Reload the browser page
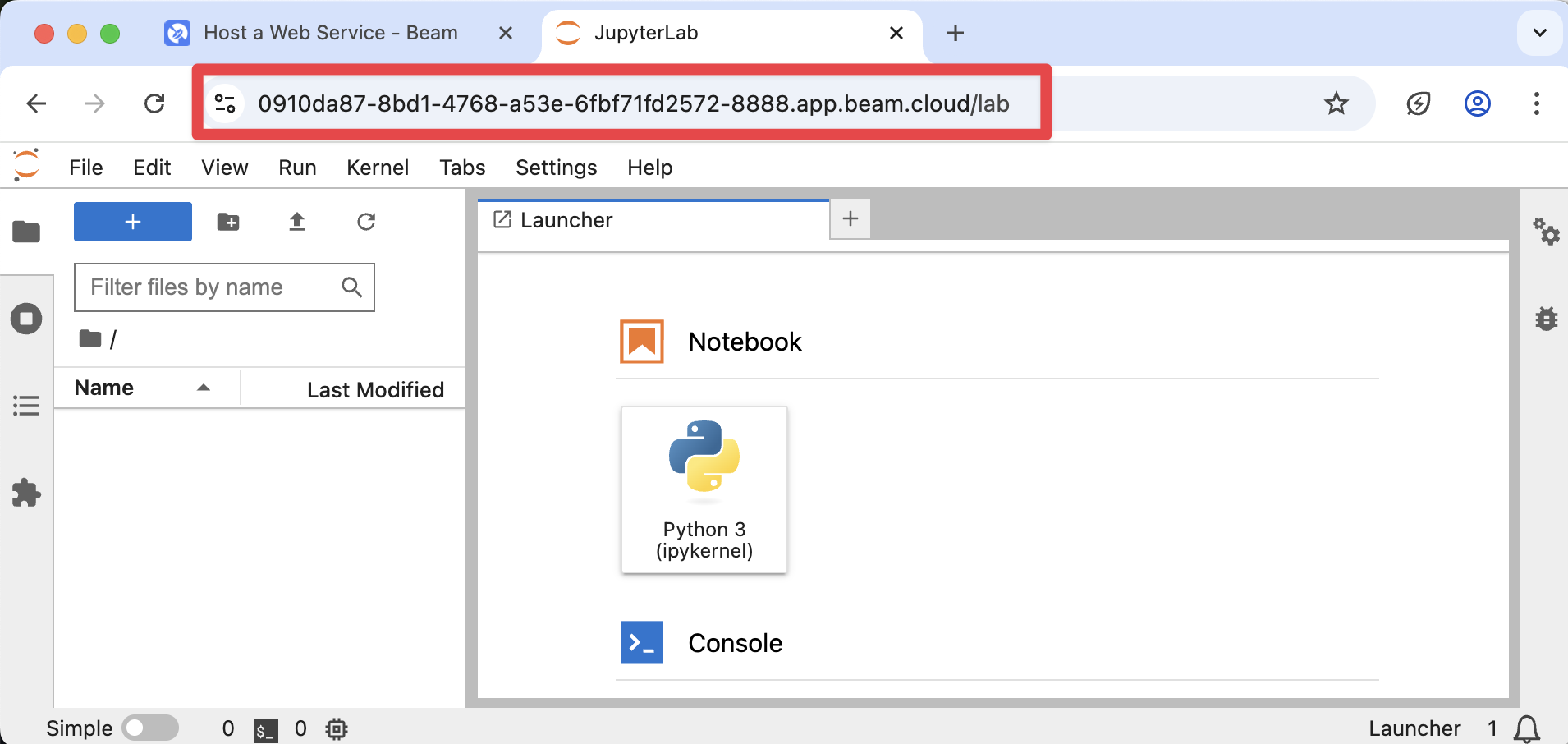 click(x=154, y=103)
